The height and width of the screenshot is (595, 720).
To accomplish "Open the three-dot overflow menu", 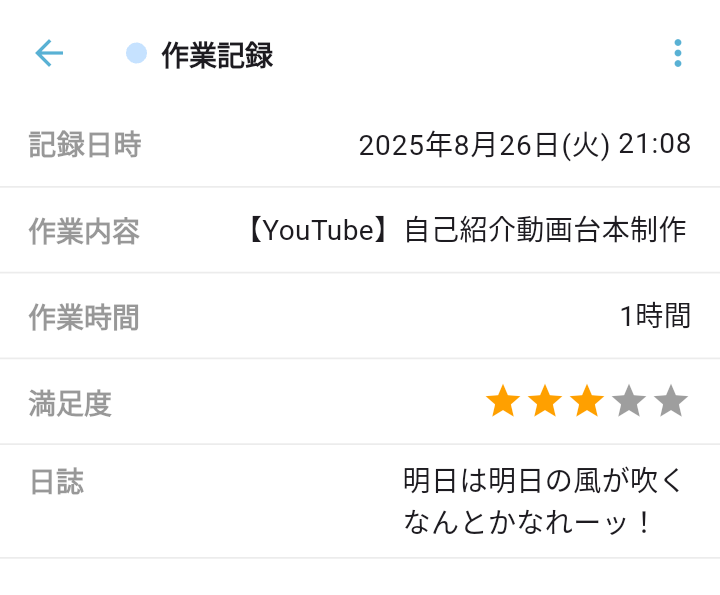I will coord(678,54).
